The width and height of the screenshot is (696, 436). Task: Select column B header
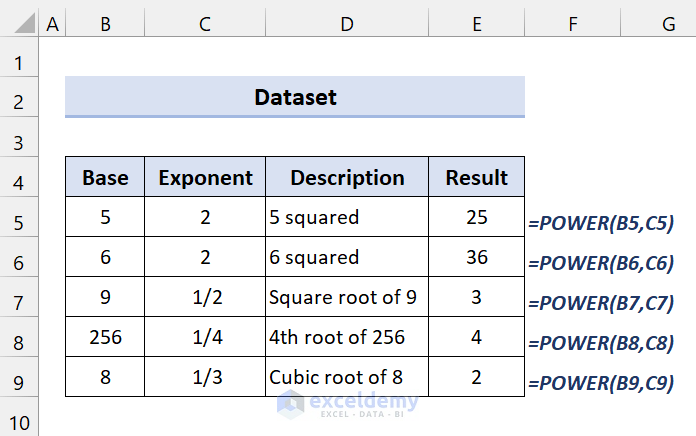[x=105, y=24]
